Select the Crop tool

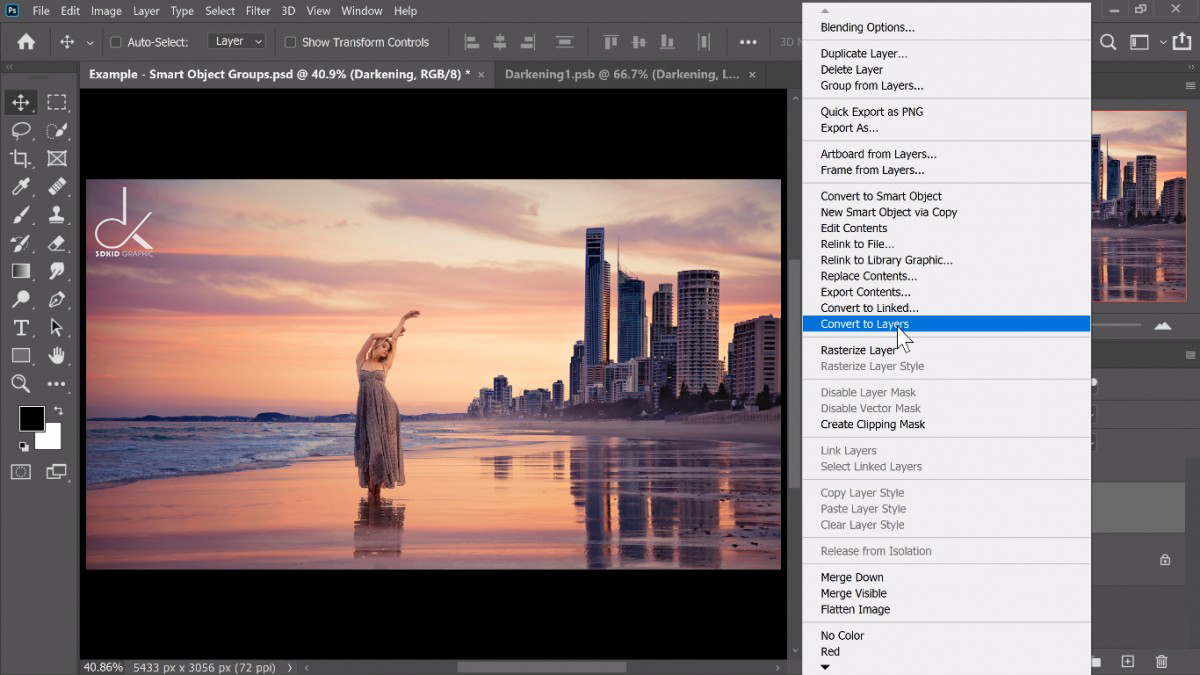coord(22,158)
